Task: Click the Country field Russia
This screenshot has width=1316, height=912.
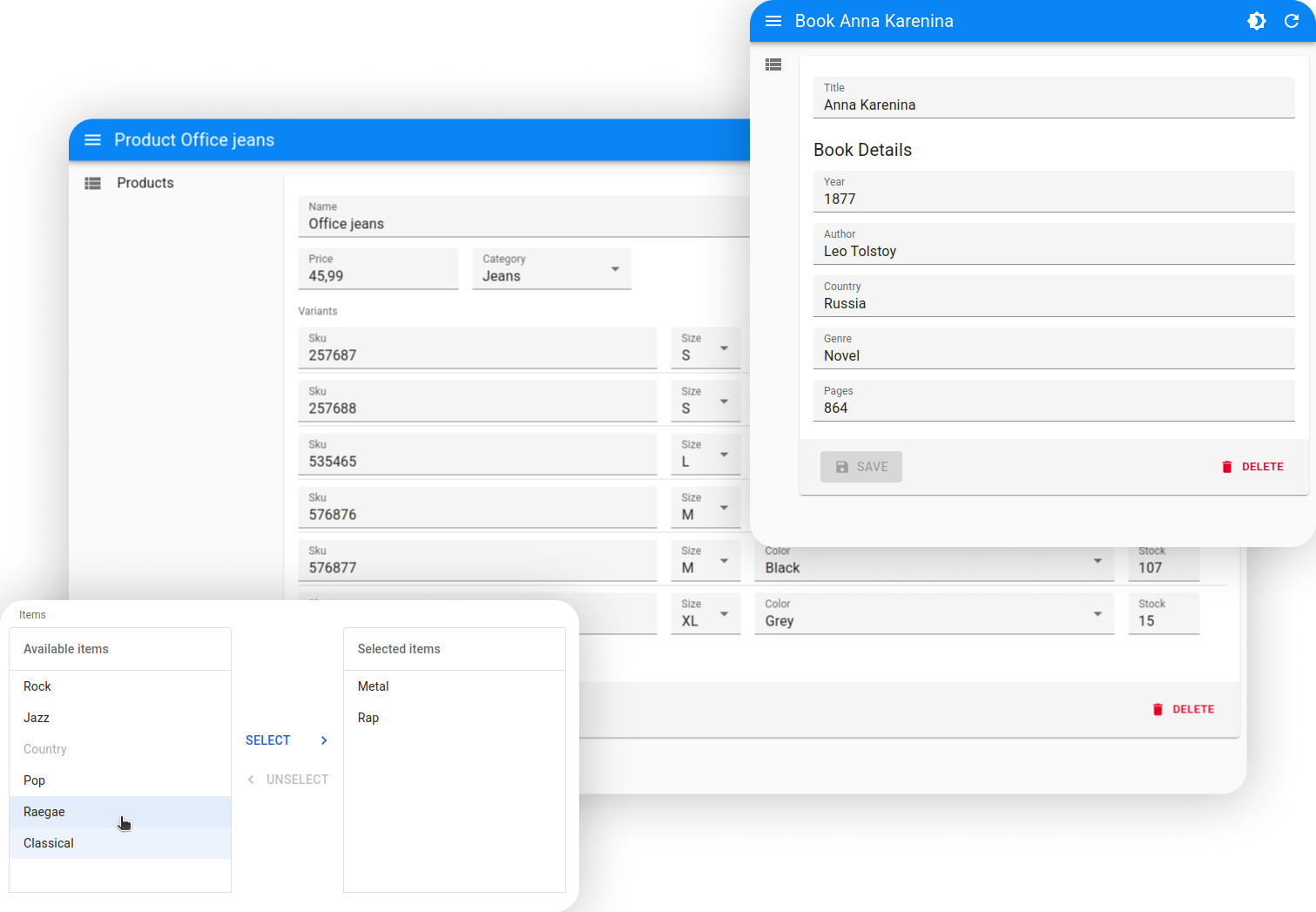Action: (x=1054, y=296)
